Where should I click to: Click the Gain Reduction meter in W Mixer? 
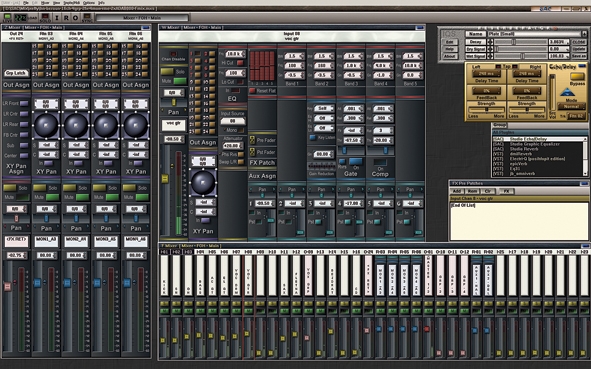tap(322, 166)
